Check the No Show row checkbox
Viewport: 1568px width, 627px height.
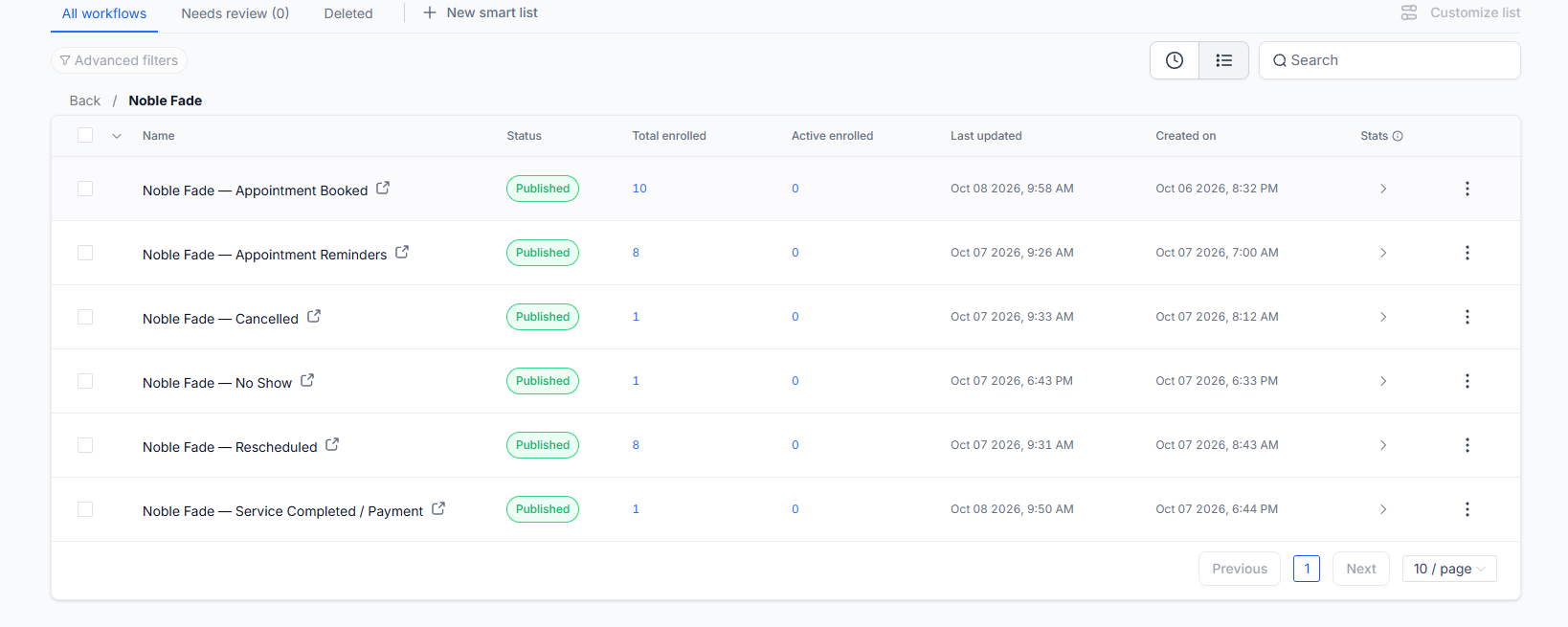click(85, 381)
